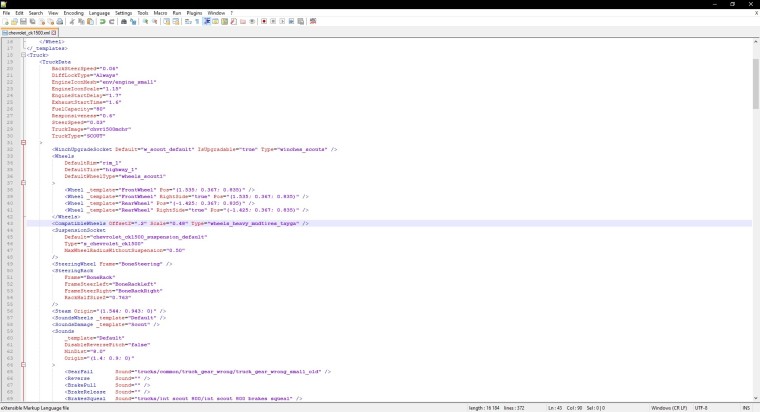Click the Copy toolbar icon
Screen dimensions: 760x412
coord(81,21)
